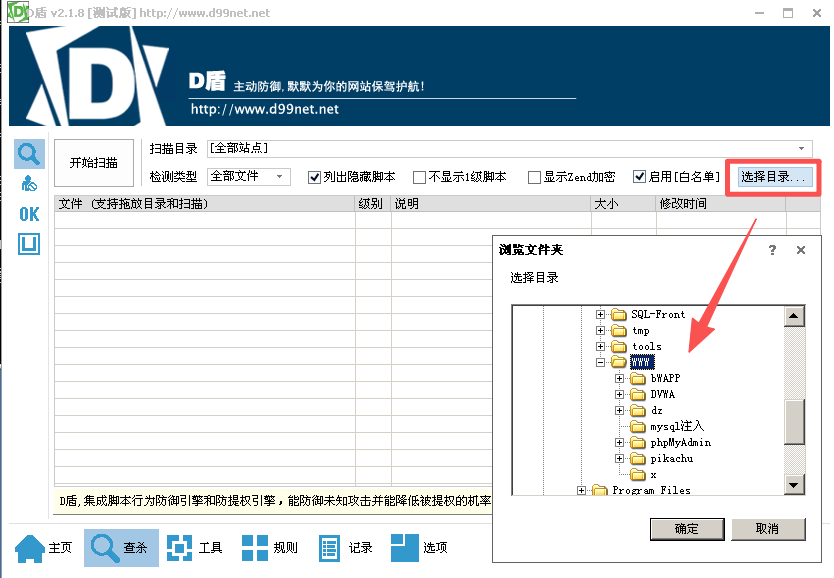
Task: Select the phpMyAdmin folder icon
Action: [x=638, y=442]
